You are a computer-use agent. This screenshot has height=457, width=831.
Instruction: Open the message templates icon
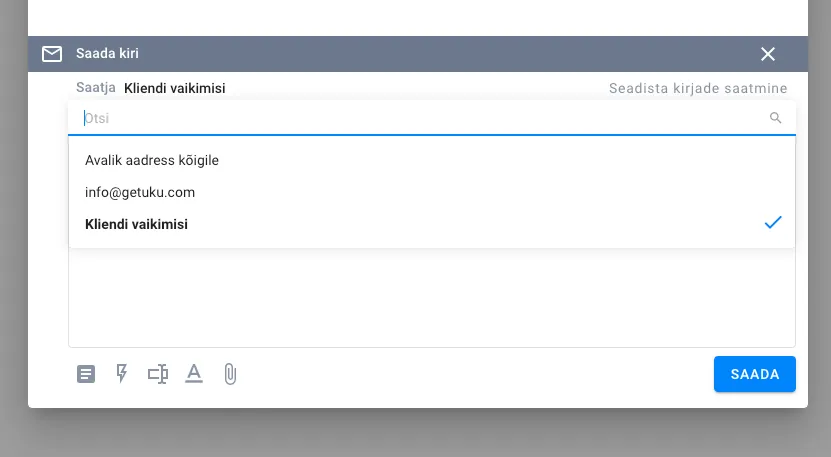coord(87,374)
